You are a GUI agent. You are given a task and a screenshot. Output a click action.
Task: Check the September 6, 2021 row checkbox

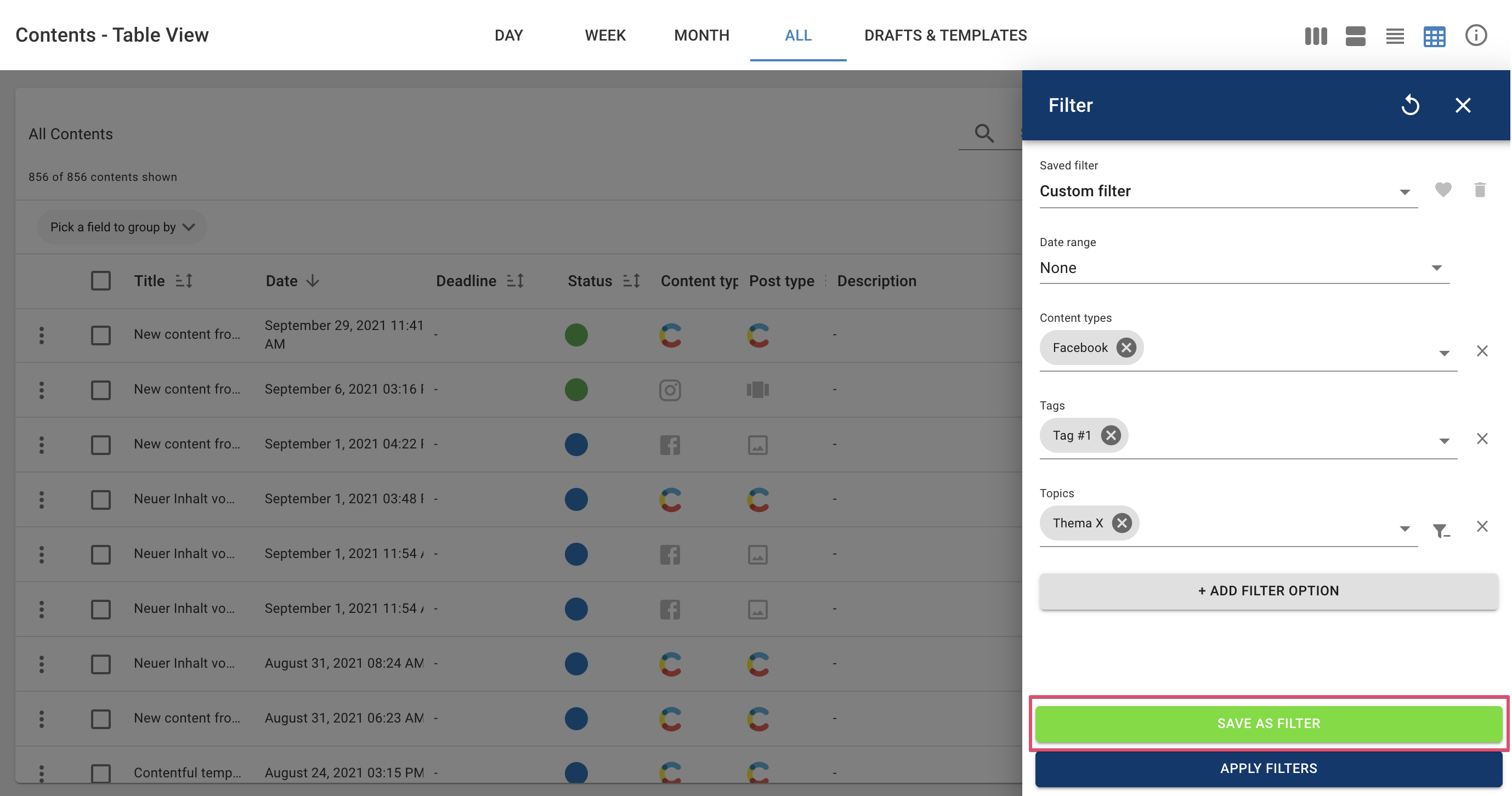point(100,390)
